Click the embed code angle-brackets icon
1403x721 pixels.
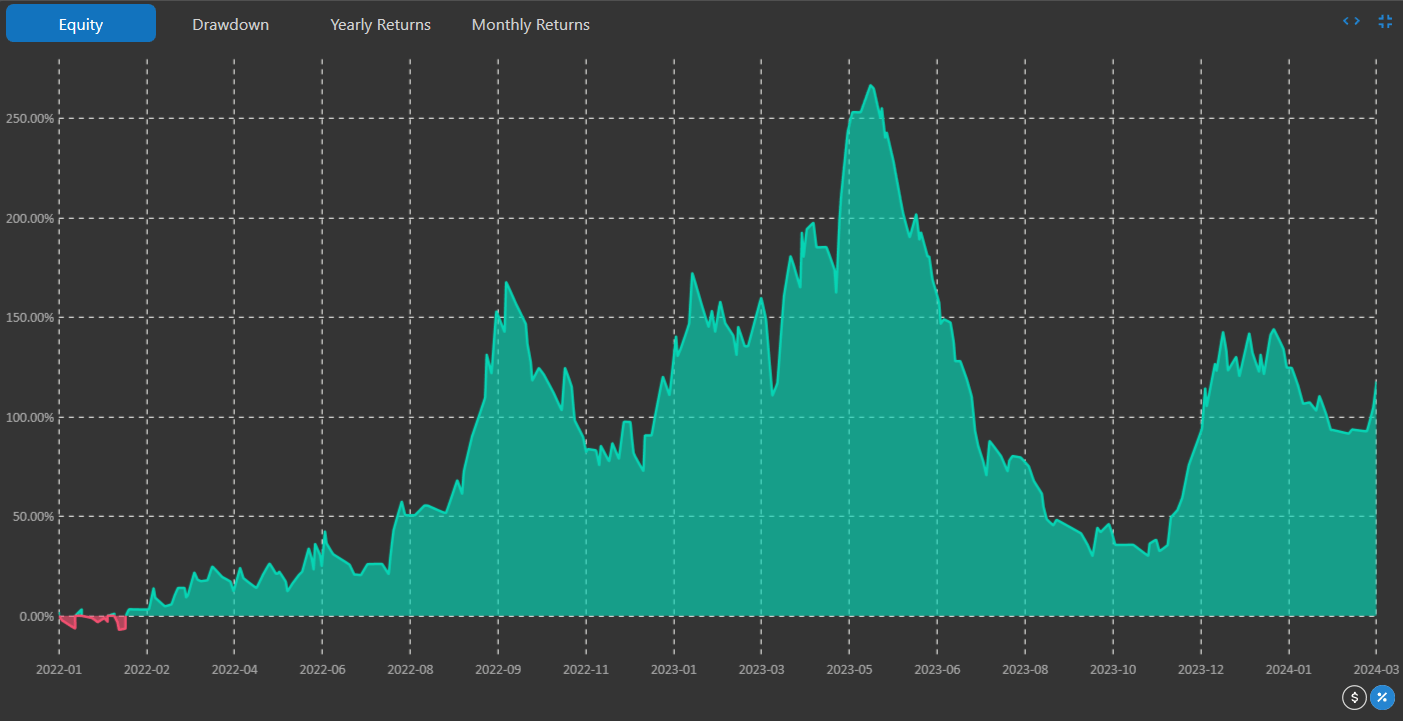tap(1351, 21)
